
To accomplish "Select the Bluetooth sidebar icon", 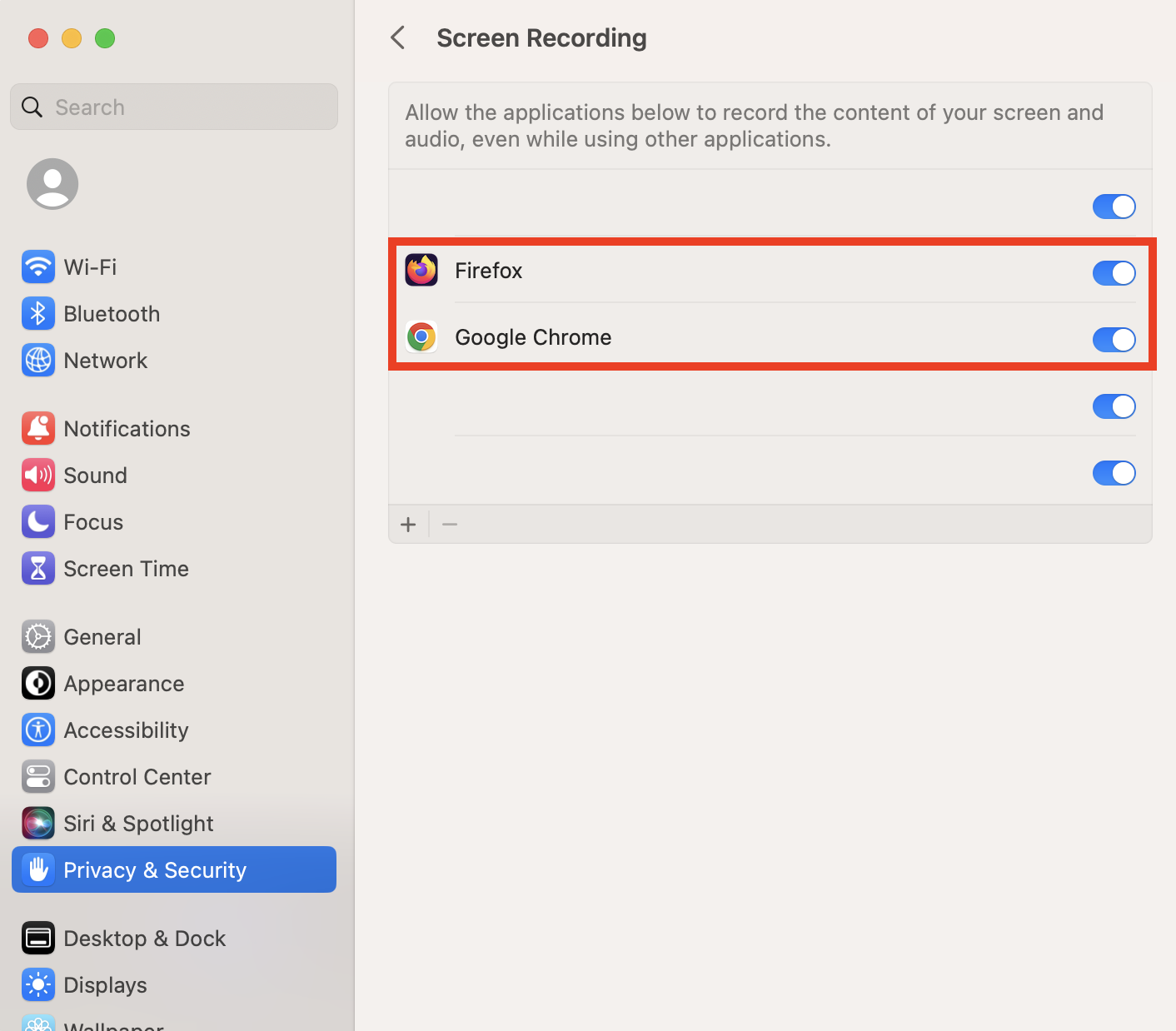I will tap(38, 314).
